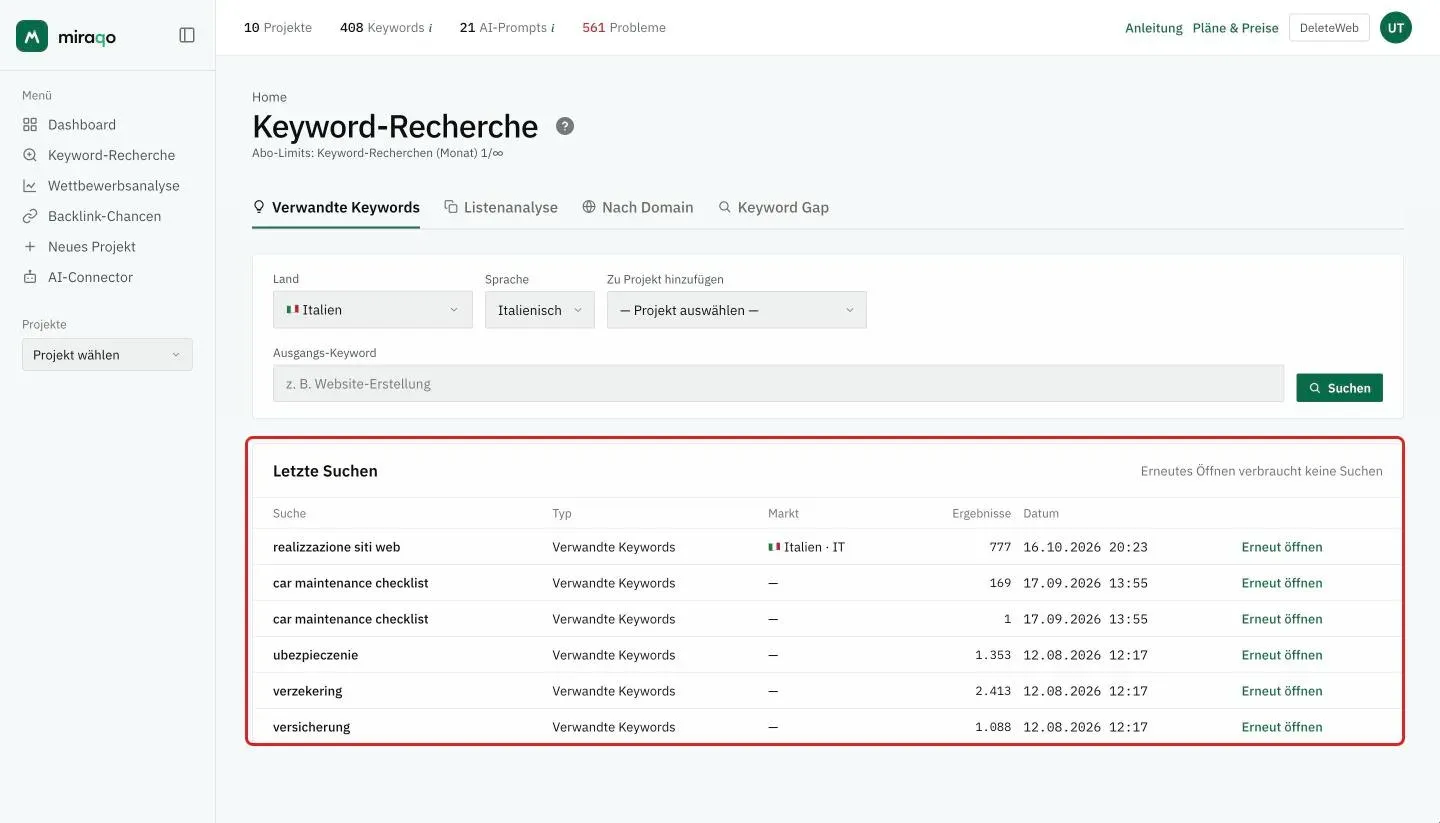Select the Verwandte Keywords tab
The height and width of the screenshot is (823, 1440).
click(x=336, y=208)
